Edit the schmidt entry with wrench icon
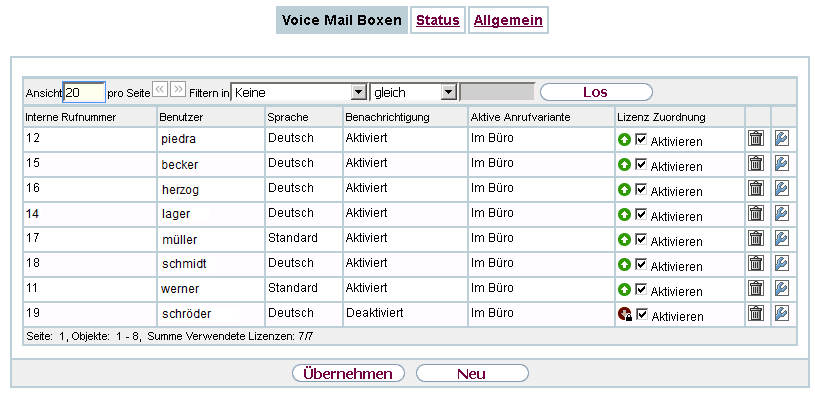 781,263
